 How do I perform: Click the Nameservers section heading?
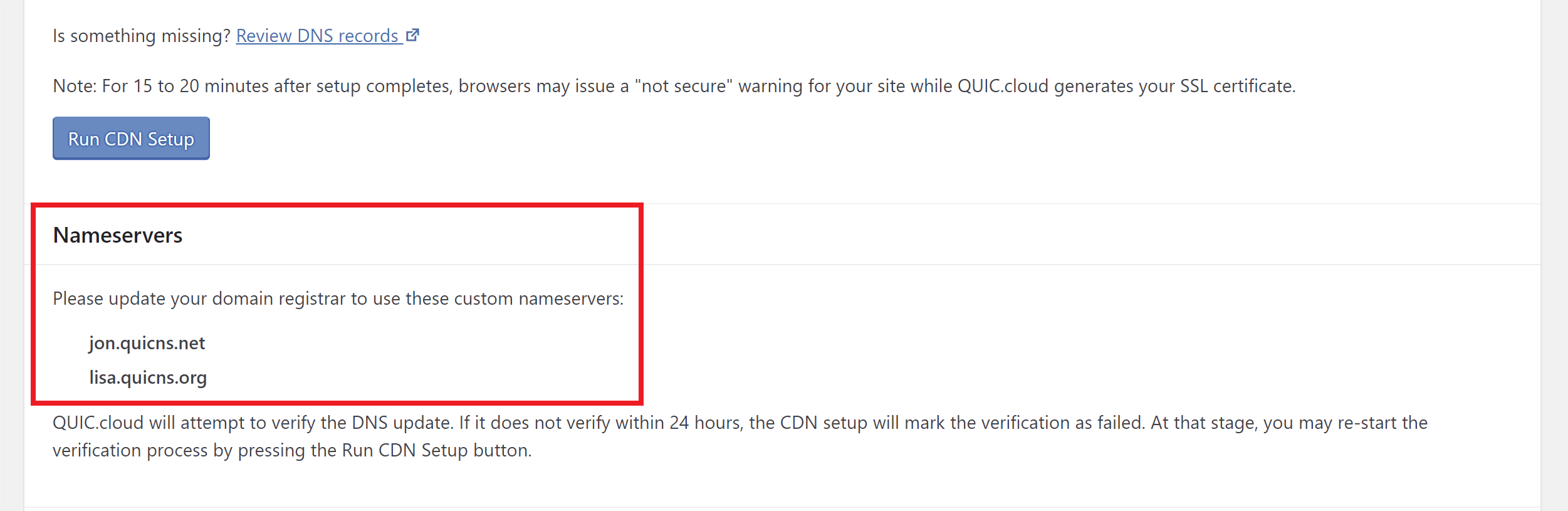click(118, 234)
